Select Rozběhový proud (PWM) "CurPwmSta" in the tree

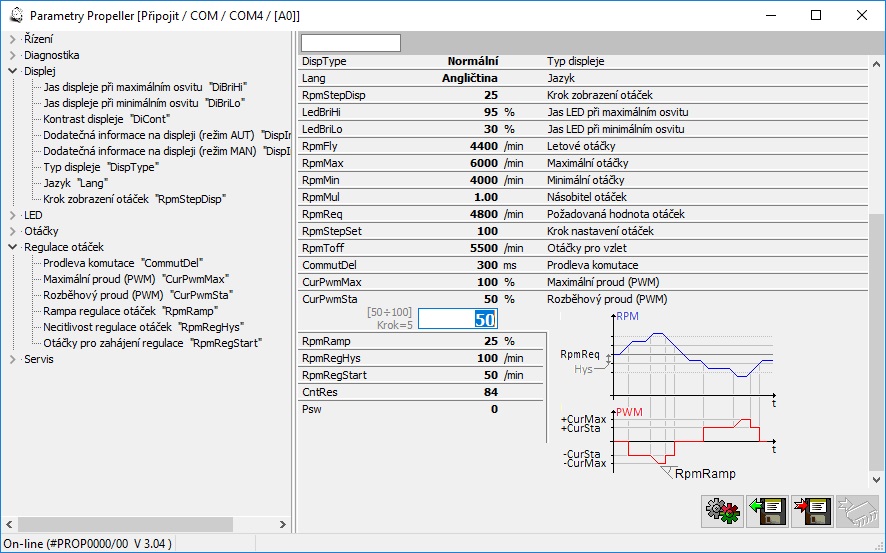(138, 295)
